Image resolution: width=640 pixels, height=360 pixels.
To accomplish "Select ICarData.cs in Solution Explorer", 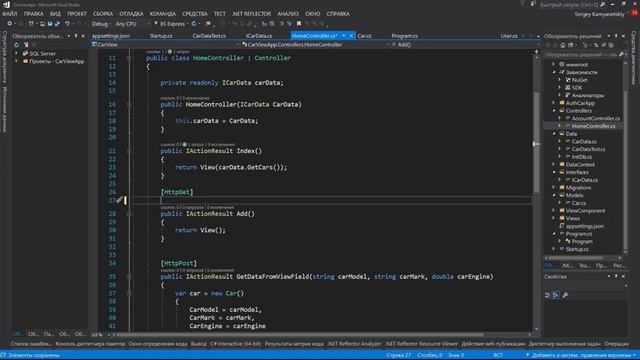I will [x=584, y=180].
